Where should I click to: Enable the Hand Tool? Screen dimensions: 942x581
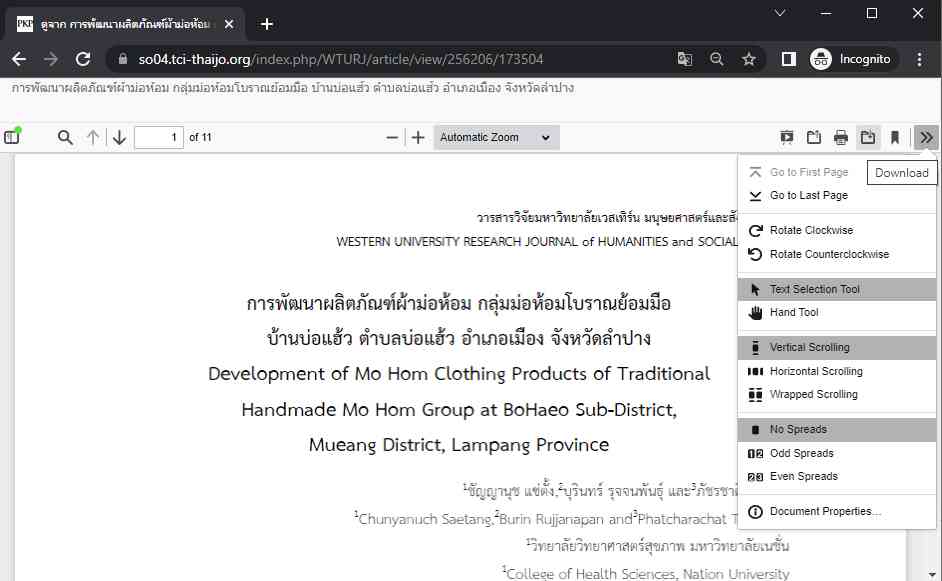pyautogui.click(x=794, y=313)
